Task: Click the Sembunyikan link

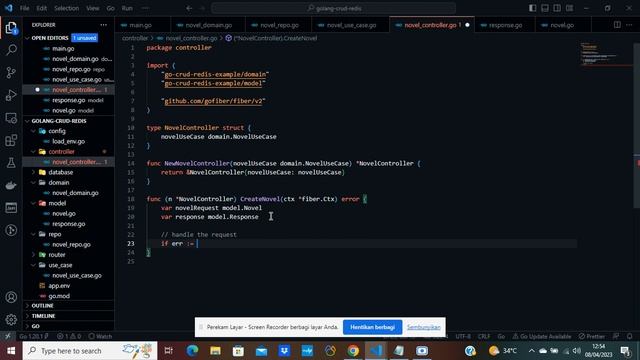Action: click(423, 327)
